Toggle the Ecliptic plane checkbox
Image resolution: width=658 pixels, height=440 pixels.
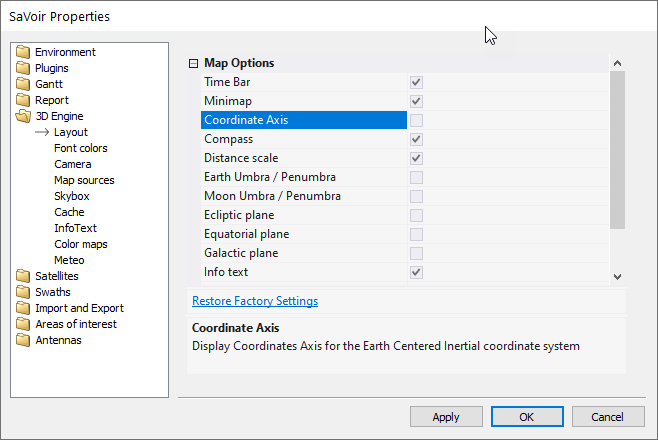click(416, 215)
